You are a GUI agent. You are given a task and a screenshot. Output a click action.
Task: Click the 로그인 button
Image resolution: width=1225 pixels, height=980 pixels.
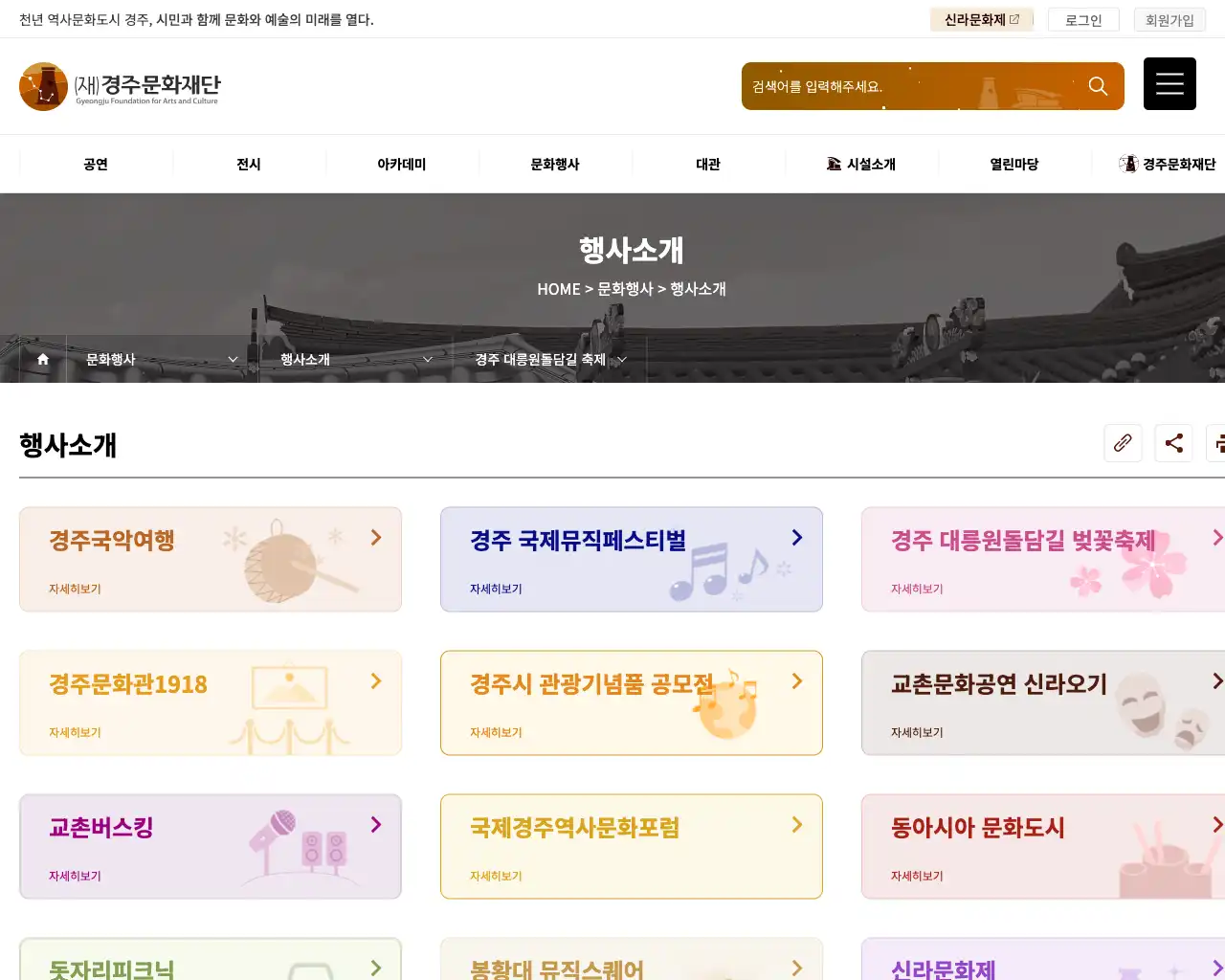tap(1082, 19)
